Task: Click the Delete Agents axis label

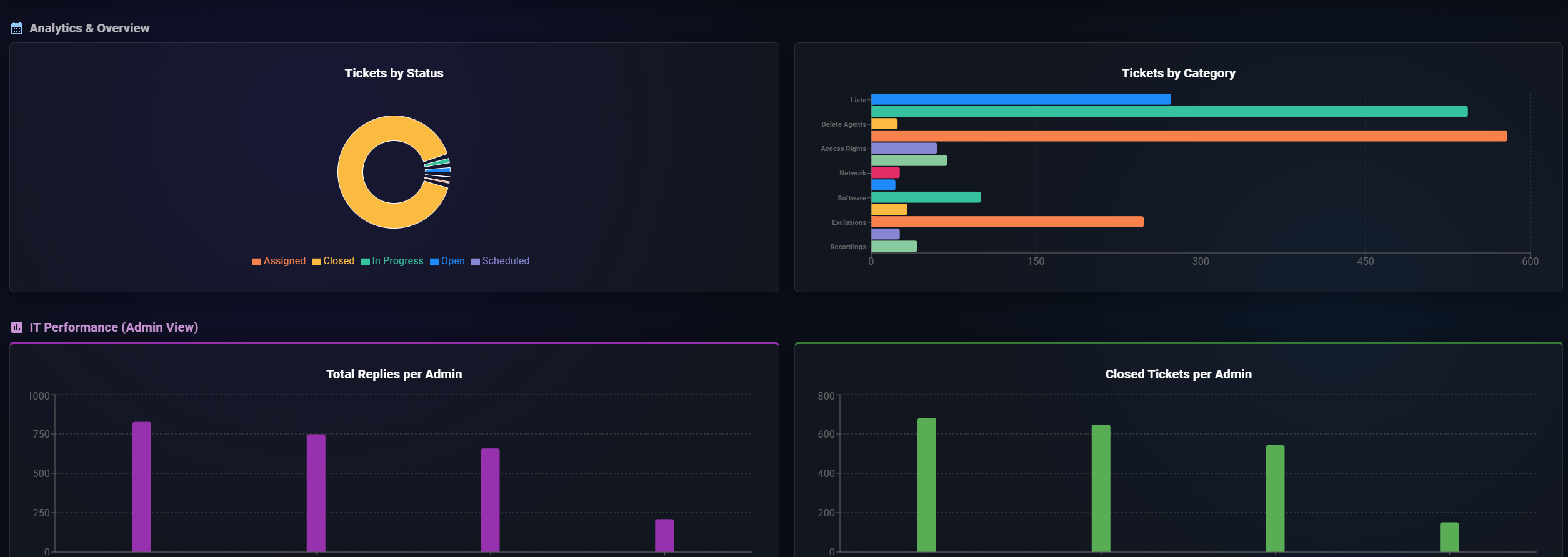Action: 844,124
